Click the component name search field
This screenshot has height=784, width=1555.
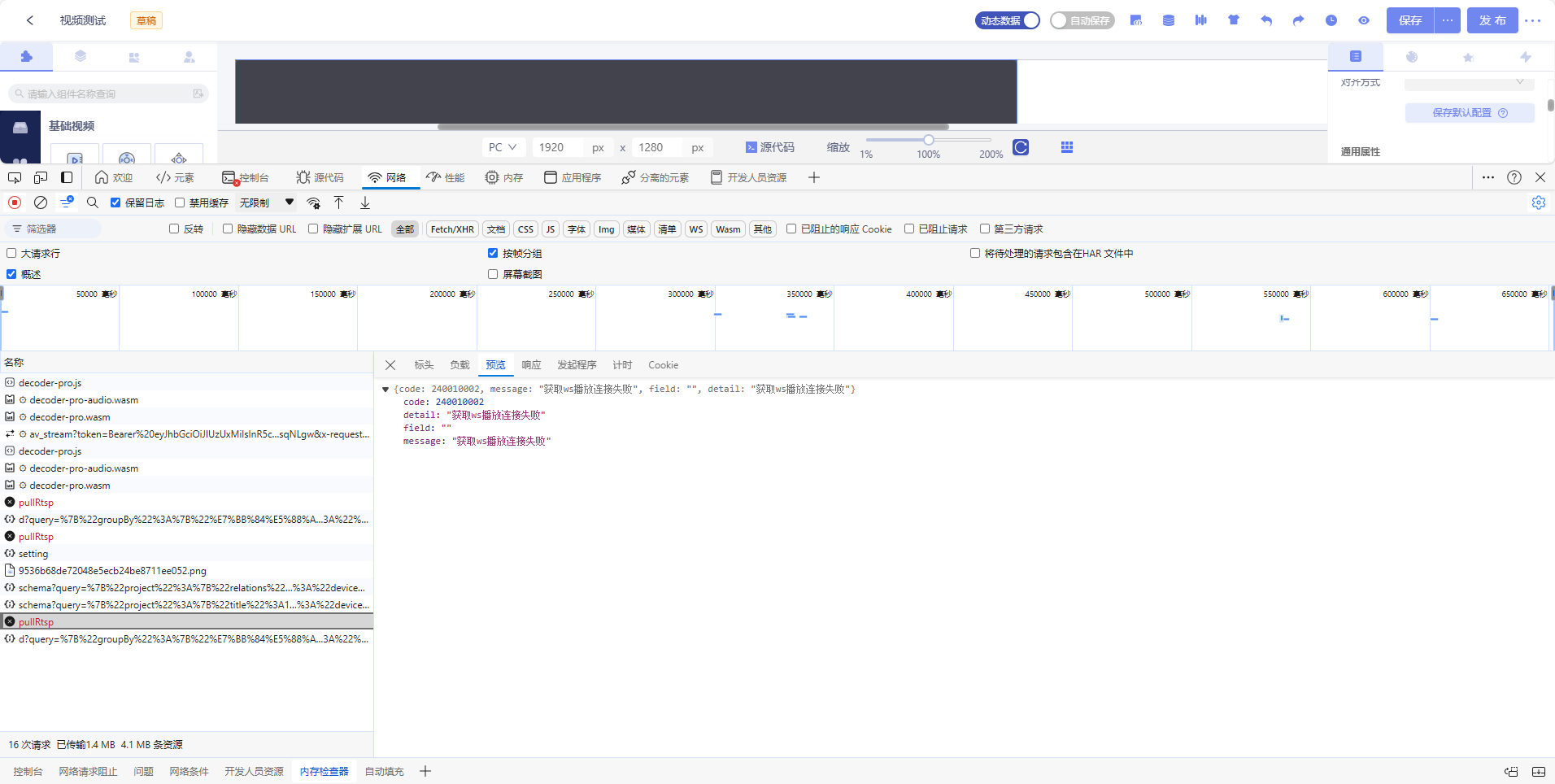pos(108,94)
